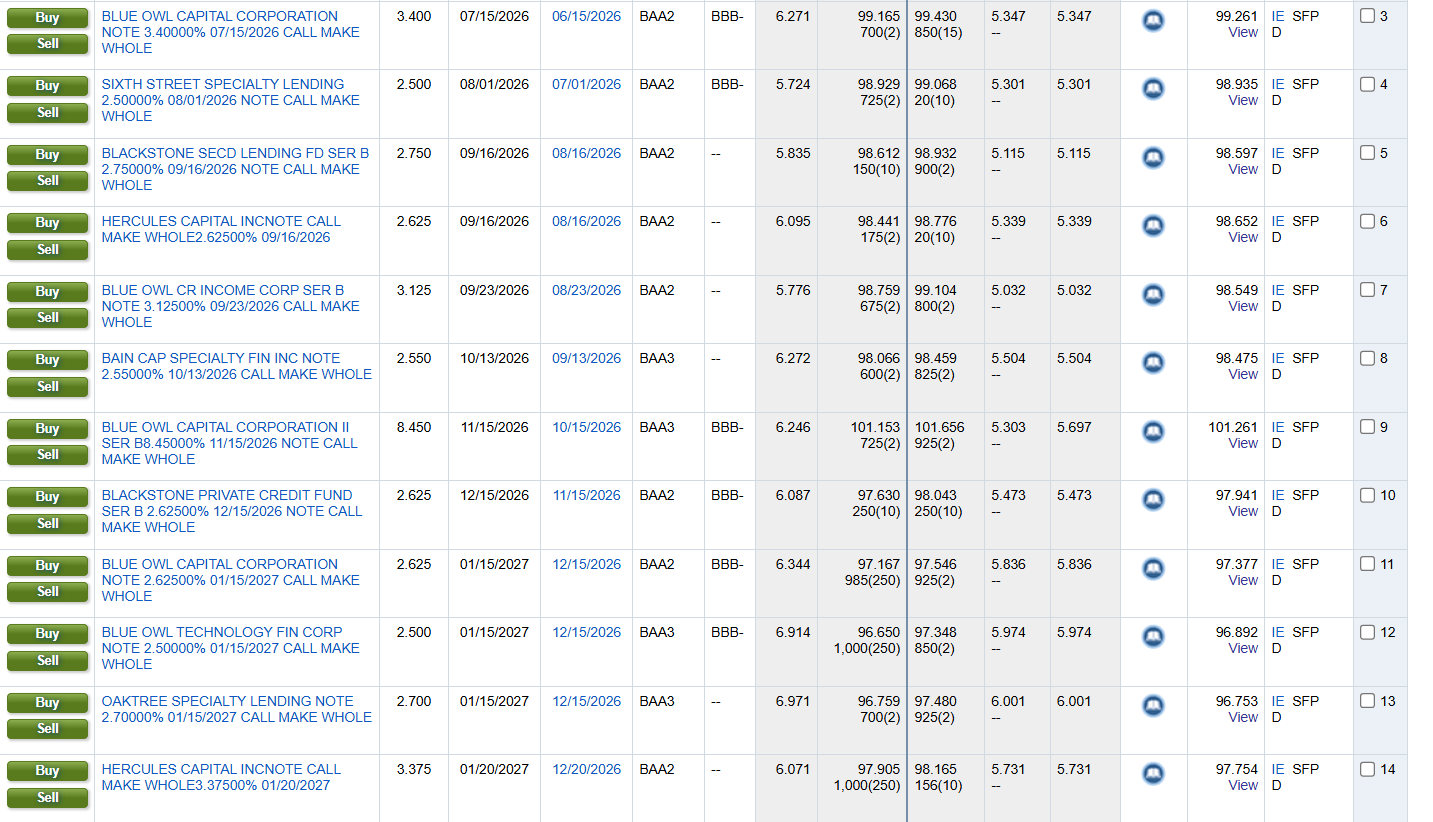The height and width of the screenshot is (822, 1433).
Task: Click the book icon for Hercules 2.625% note
Action: pyautogui.click(x=1153, y=225)
